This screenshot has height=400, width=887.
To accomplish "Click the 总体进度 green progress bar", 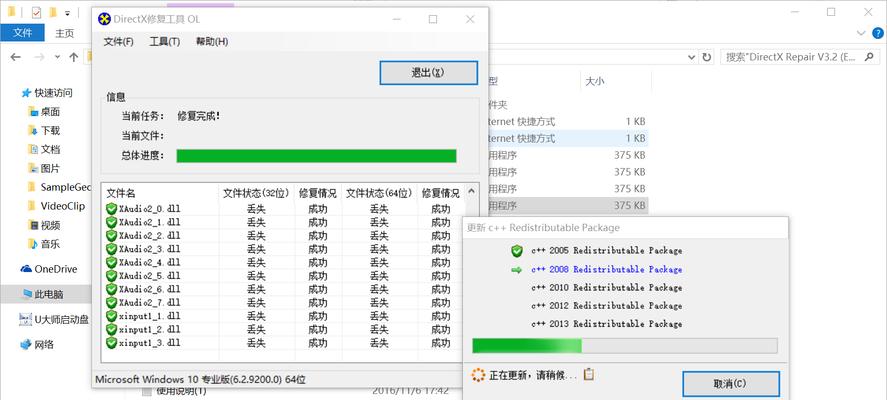I will coord(316,156).
